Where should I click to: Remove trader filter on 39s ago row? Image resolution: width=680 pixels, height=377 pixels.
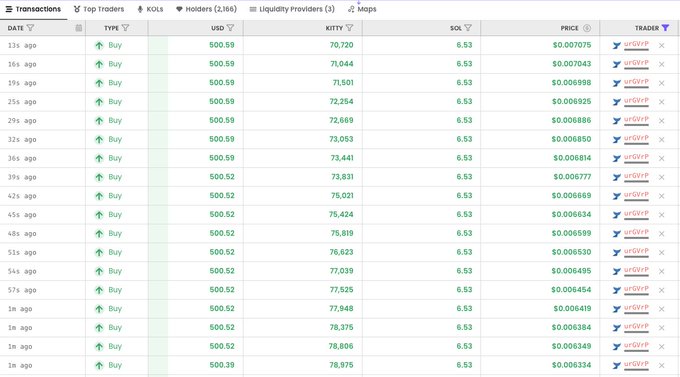click(661, 177)
